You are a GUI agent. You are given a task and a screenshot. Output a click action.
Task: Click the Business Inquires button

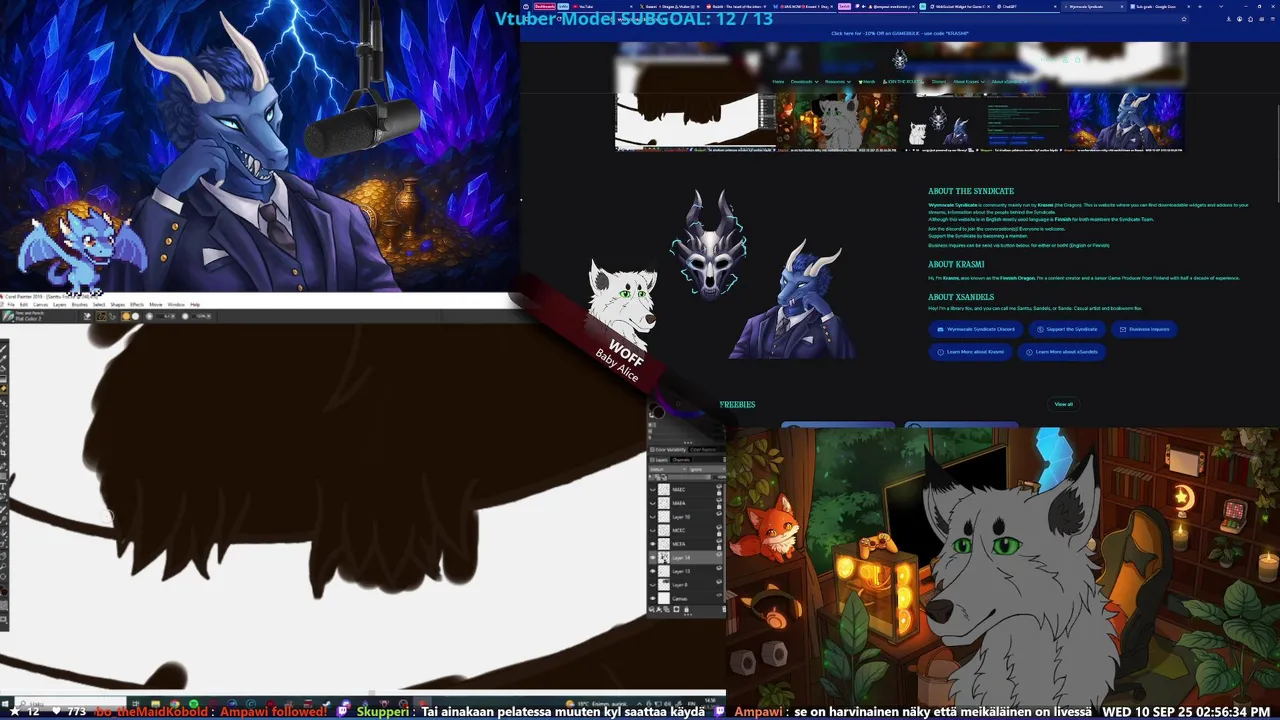[1144, 329]
